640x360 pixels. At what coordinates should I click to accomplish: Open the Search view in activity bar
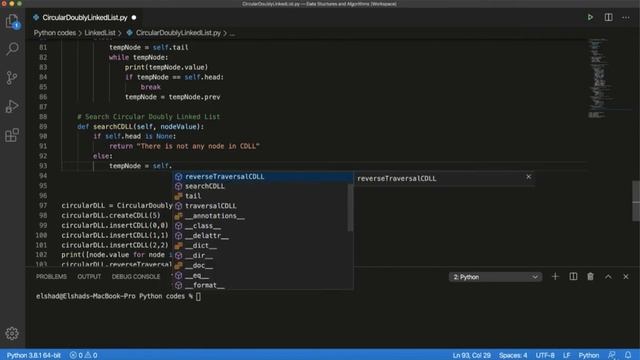pyautogui.click(x=12, y=49)
